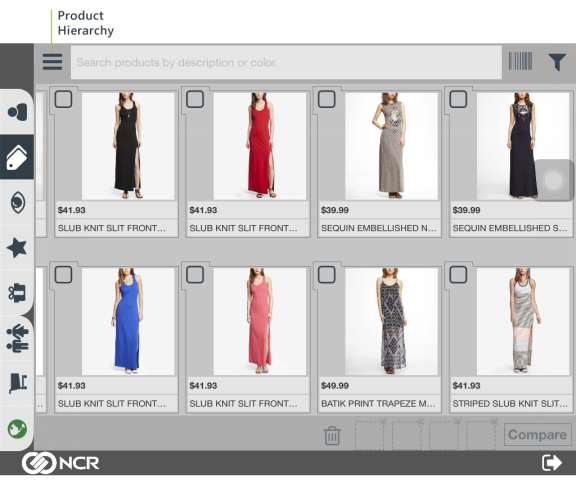Image resolution: width=576 pixels, height=482 pixels.
Task: Select the price tag sidebar icon
Action: pos(17,157)
